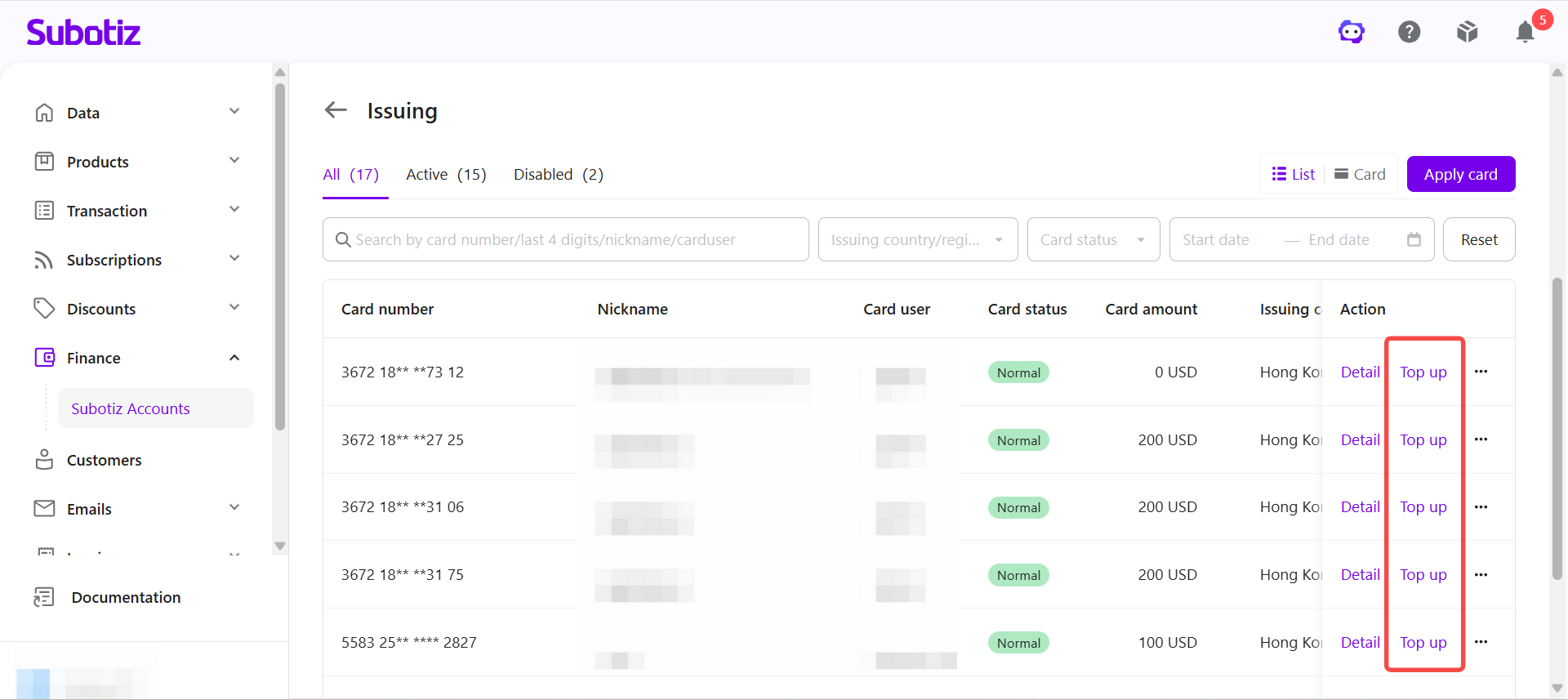This screenshot has height=700, width=1568.
Task: Click the Emails envelope icon in sidebar
Action: pos(44,509)
